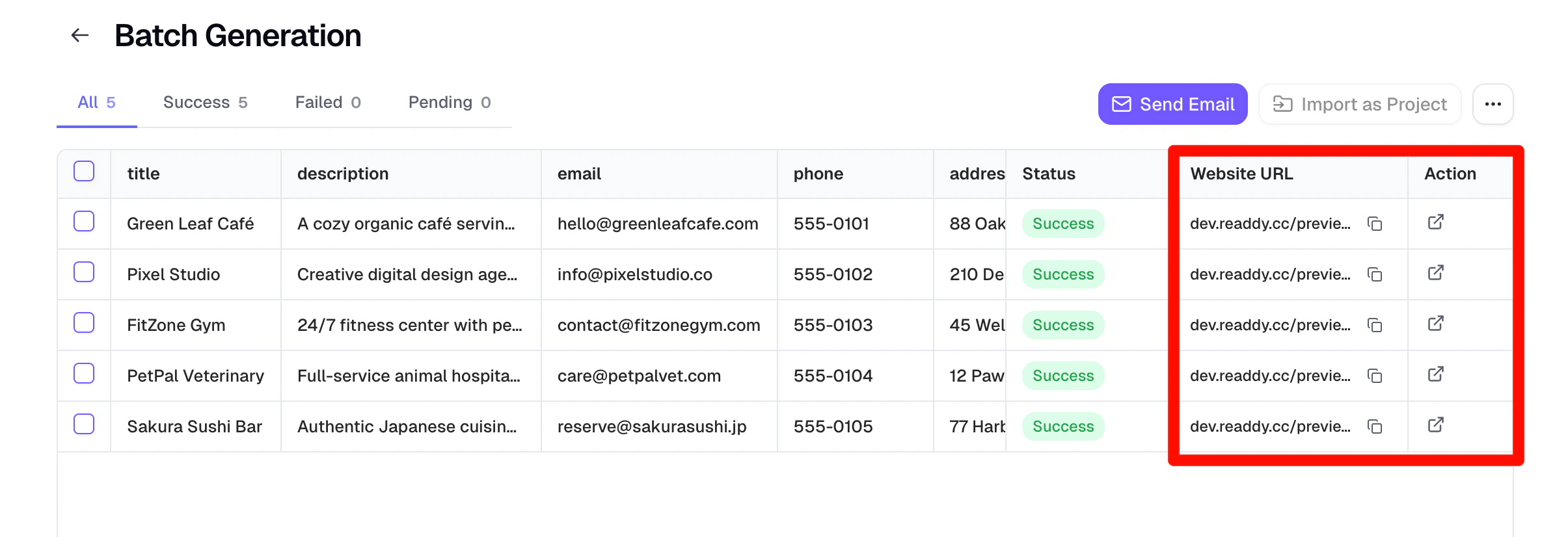Copy the FitZone Gym website URL

coord(1375,324)
